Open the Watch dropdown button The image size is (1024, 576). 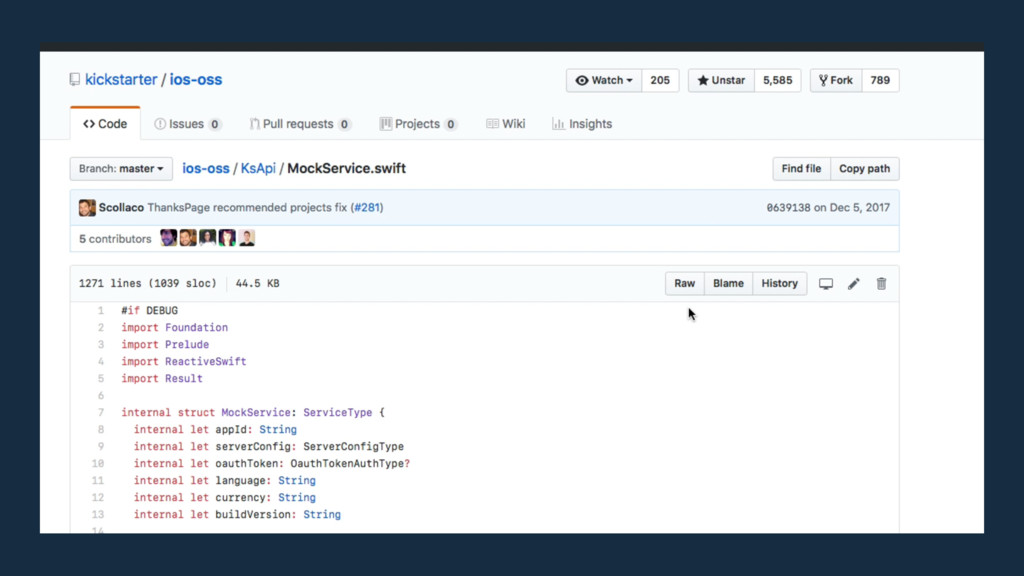click(x=604, y=80)
